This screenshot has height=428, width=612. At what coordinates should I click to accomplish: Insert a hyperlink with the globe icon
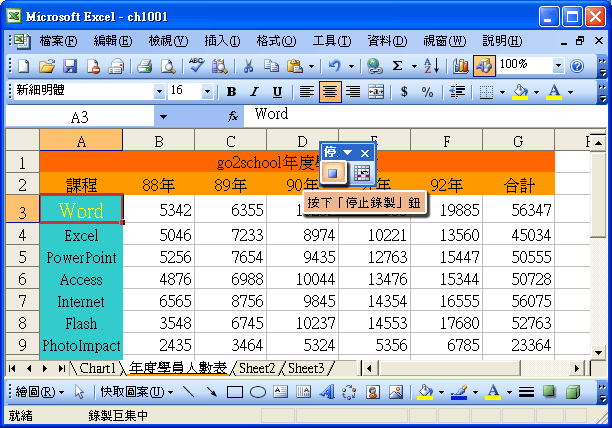(x=375, y=66)
